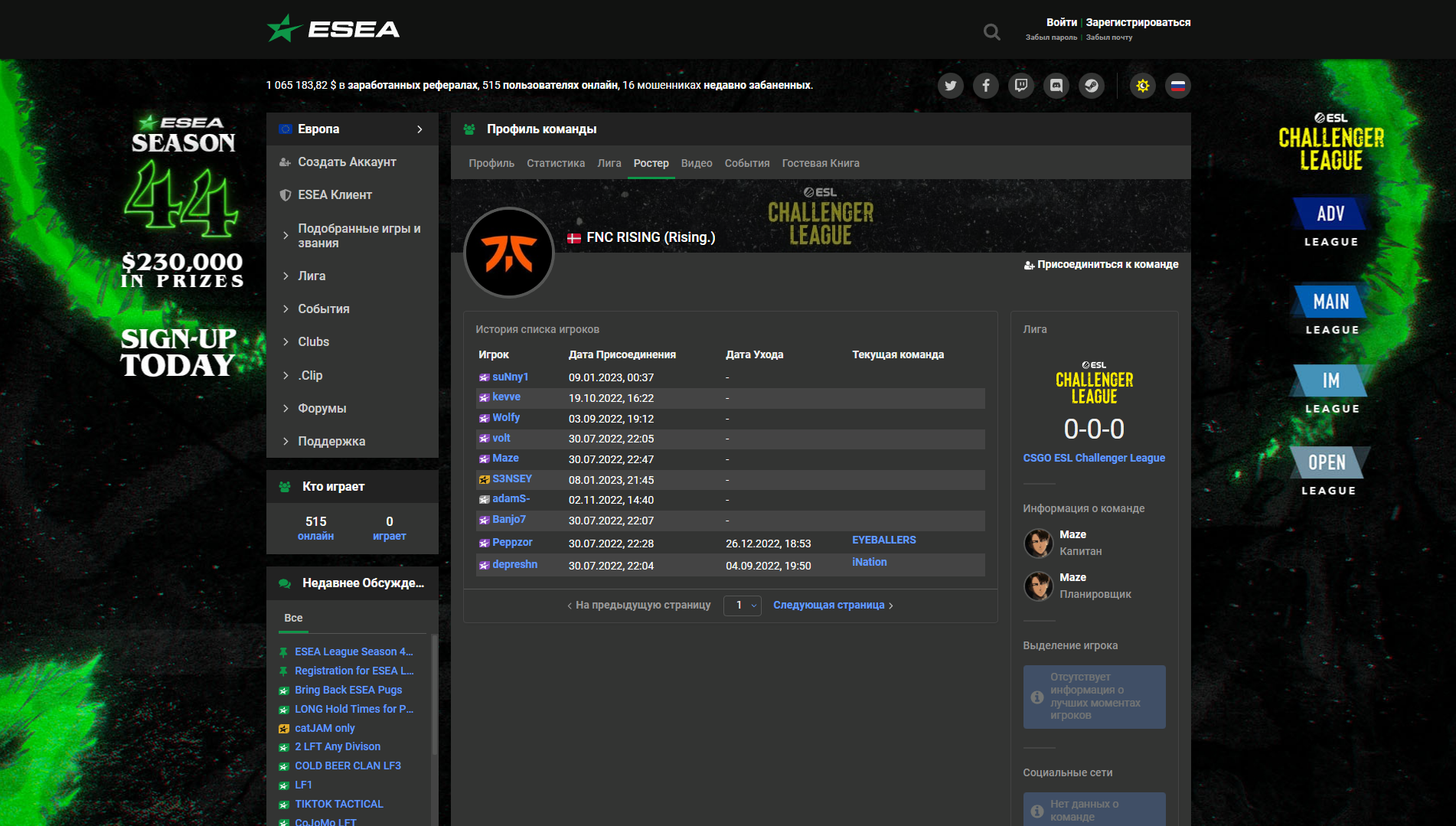Click the rank icon beside adamS-

(x=484, y=500)
